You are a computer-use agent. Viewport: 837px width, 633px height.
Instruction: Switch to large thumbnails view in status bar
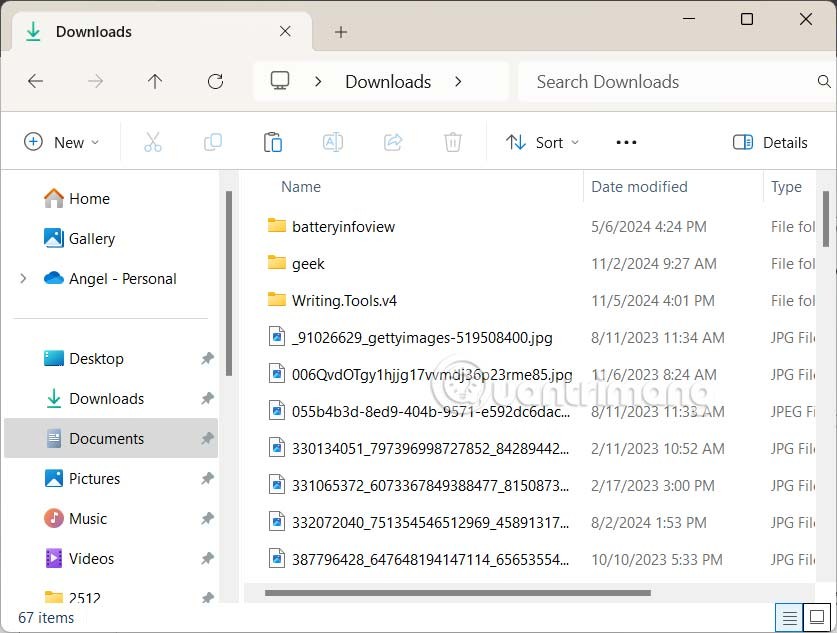pos(816,617)
